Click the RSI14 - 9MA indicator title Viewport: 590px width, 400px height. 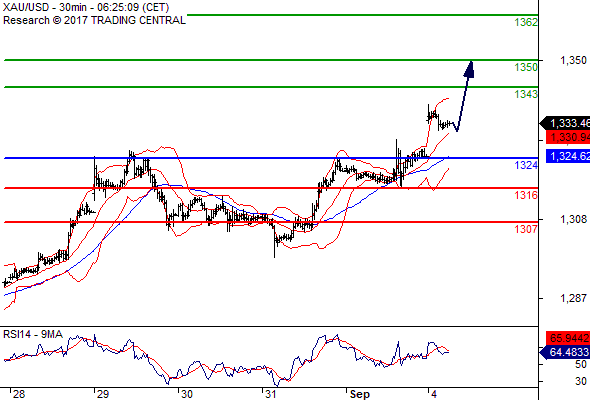(33, 334)
